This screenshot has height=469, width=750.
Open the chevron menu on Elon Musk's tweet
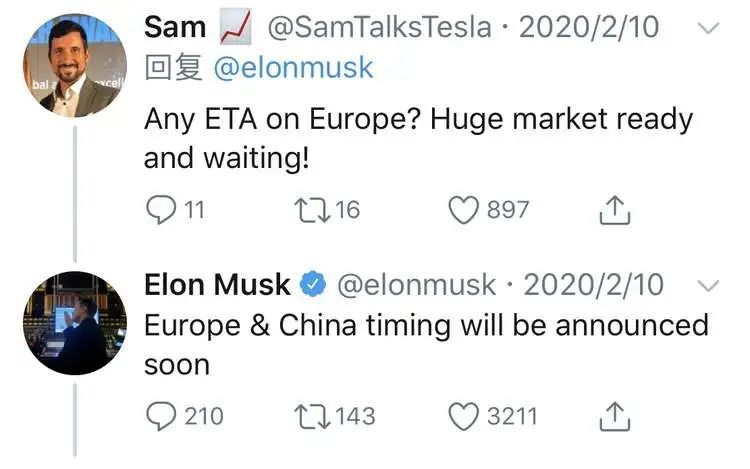click(x=708, y=286)
